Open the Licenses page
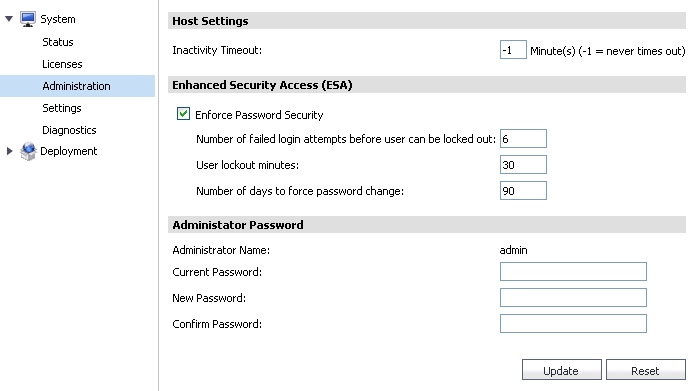The height and width of the screenshot is (391, 697). pos(62,64)
